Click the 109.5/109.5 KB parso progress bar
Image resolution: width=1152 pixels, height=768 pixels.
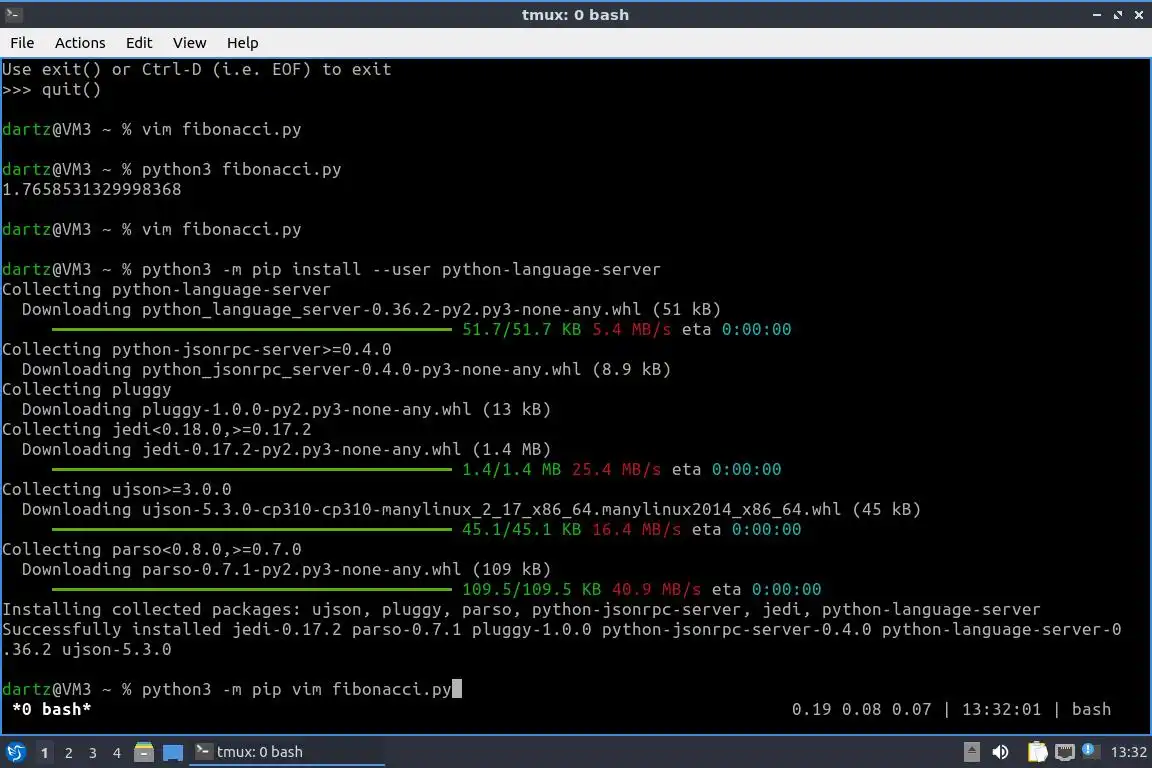coord(252,589)
